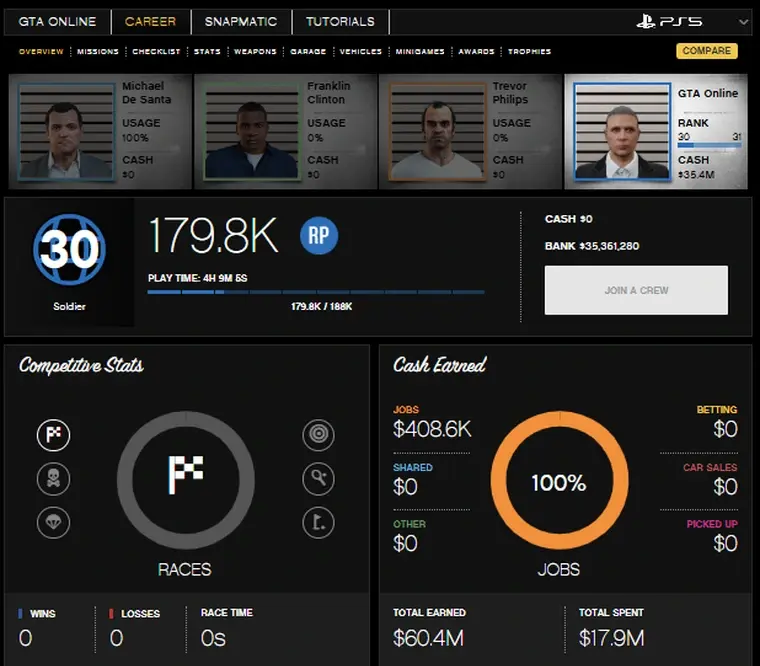Click the Join a Crew button
Image resolution: width=760 pixels, height=666 pixels.
636,290
